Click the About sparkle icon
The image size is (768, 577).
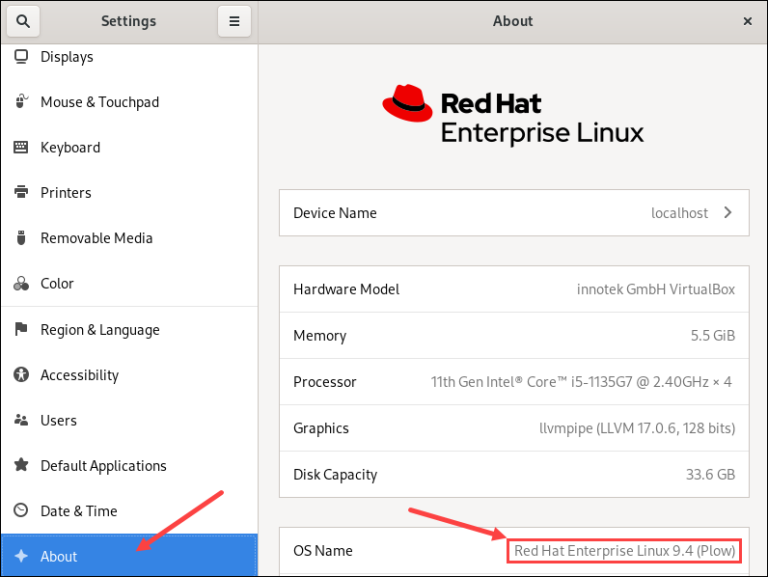pyautogui.click(x=21, y=556)
